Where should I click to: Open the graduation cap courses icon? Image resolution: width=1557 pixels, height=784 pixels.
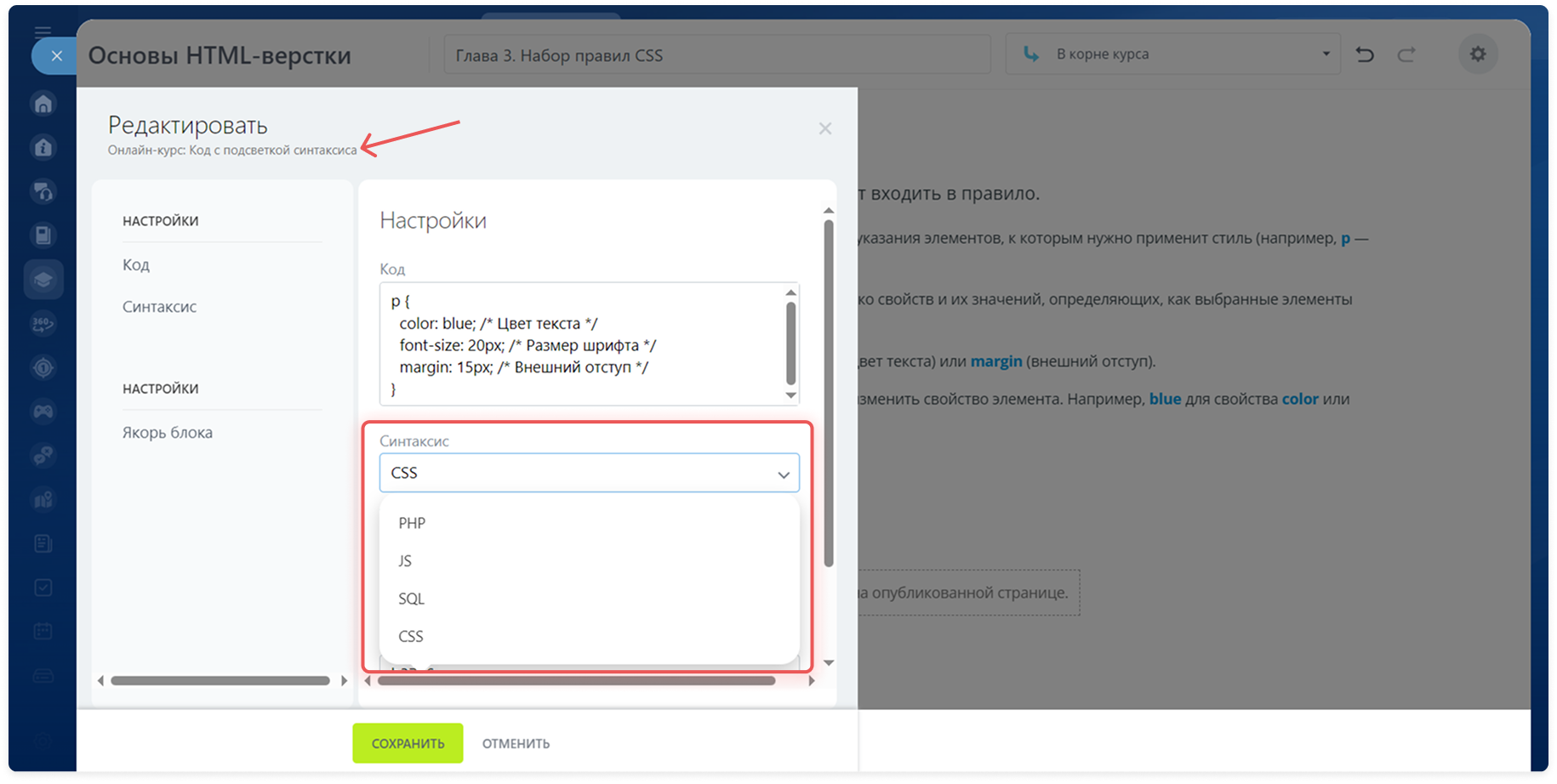43,280
